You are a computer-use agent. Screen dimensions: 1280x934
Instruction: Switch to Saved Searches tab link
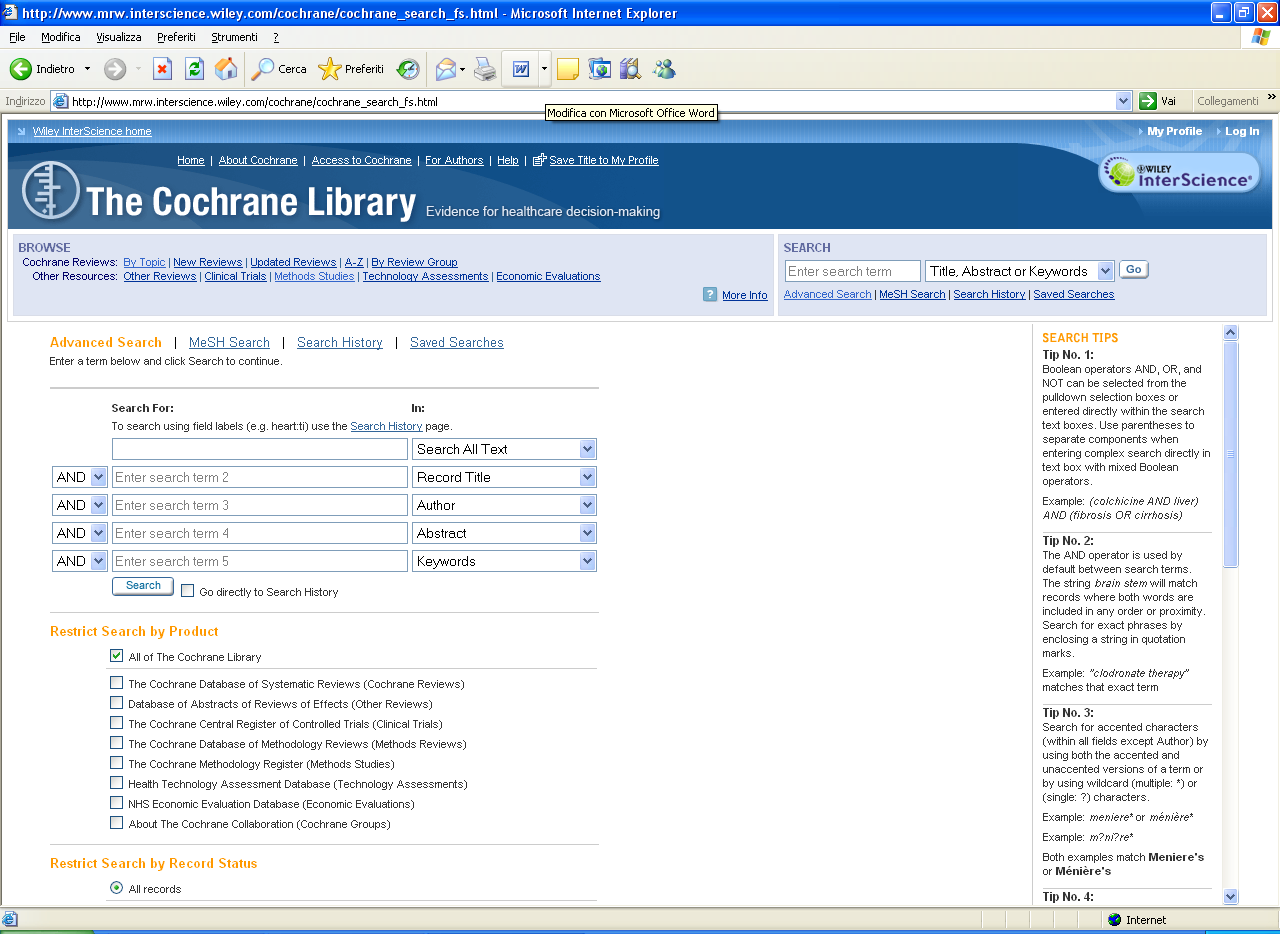pos(457,342)
